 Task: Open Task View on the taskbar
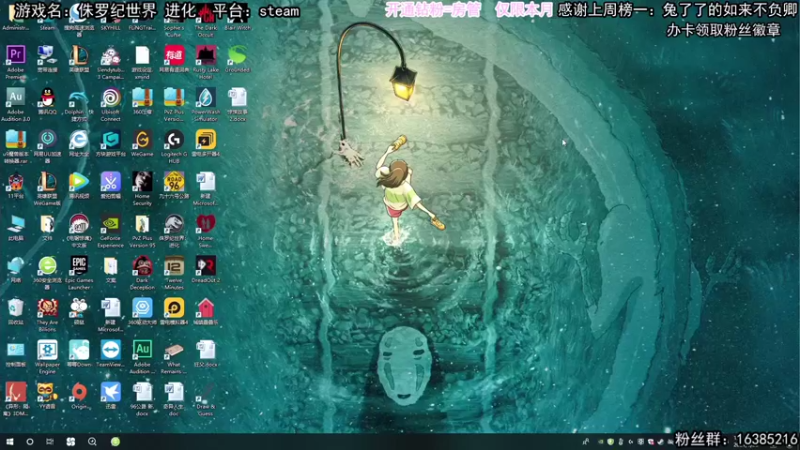coord(49,441)
